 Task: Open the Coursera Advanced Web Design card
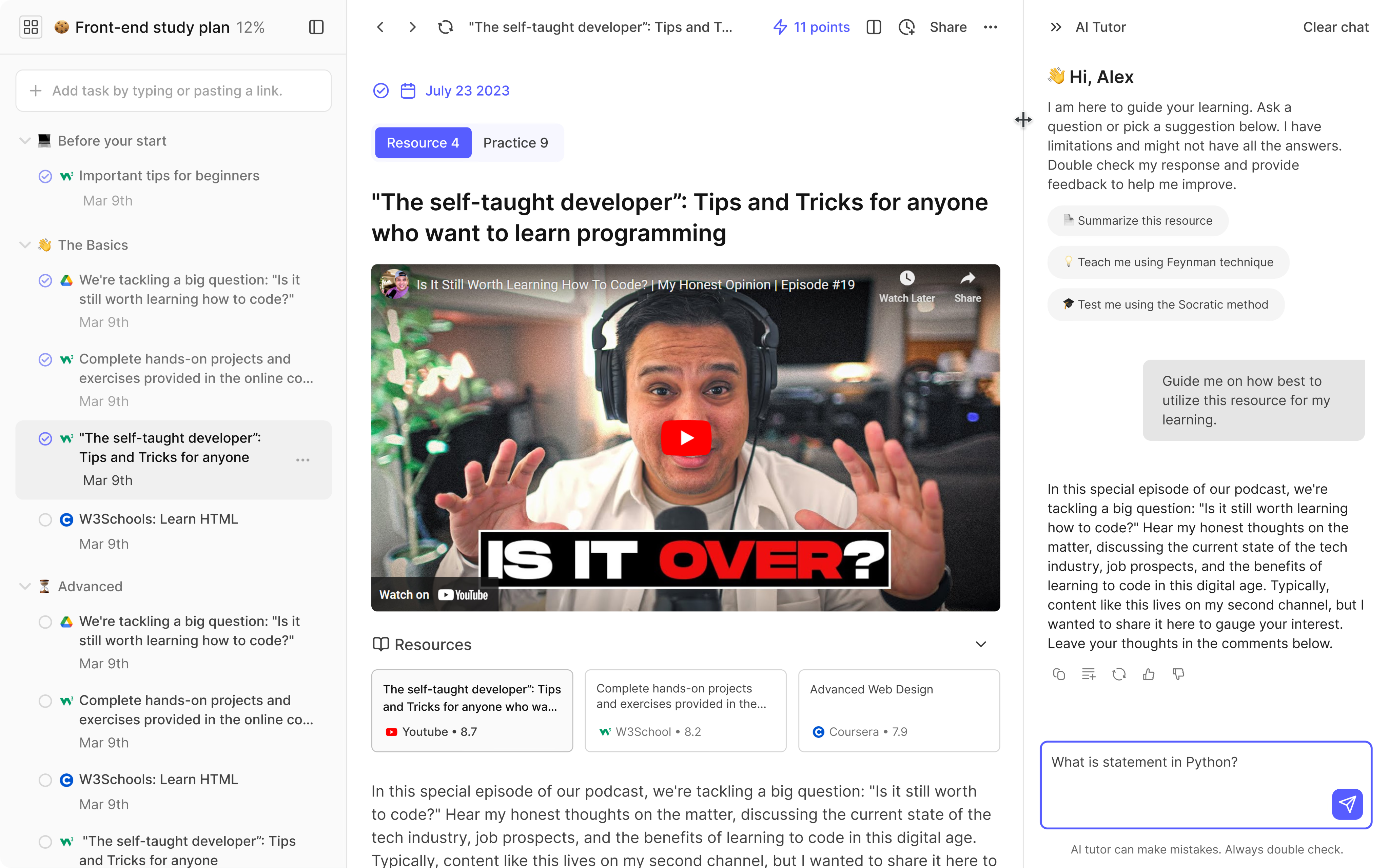tap(899, 711)
